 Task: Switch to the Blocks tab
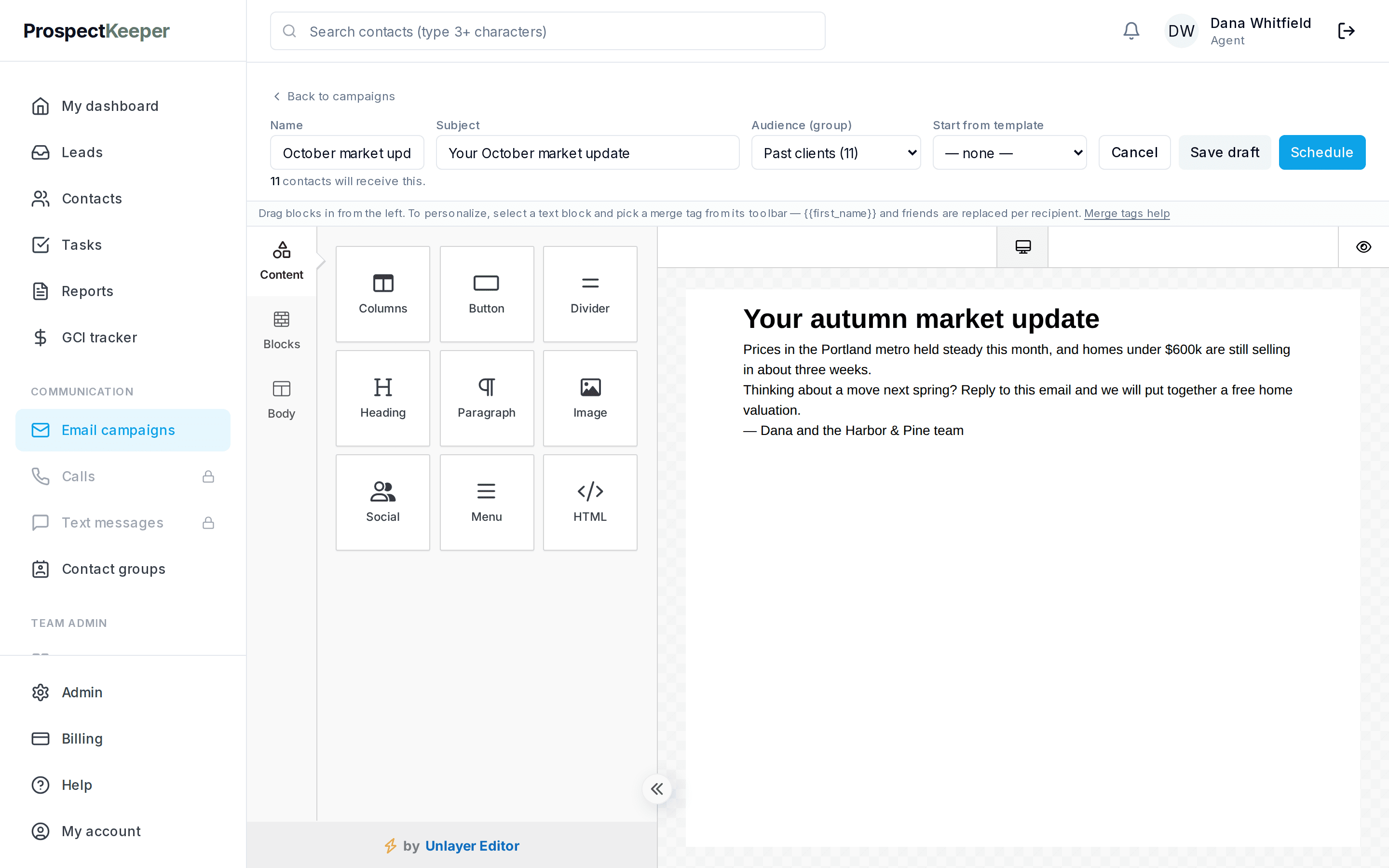281,331
